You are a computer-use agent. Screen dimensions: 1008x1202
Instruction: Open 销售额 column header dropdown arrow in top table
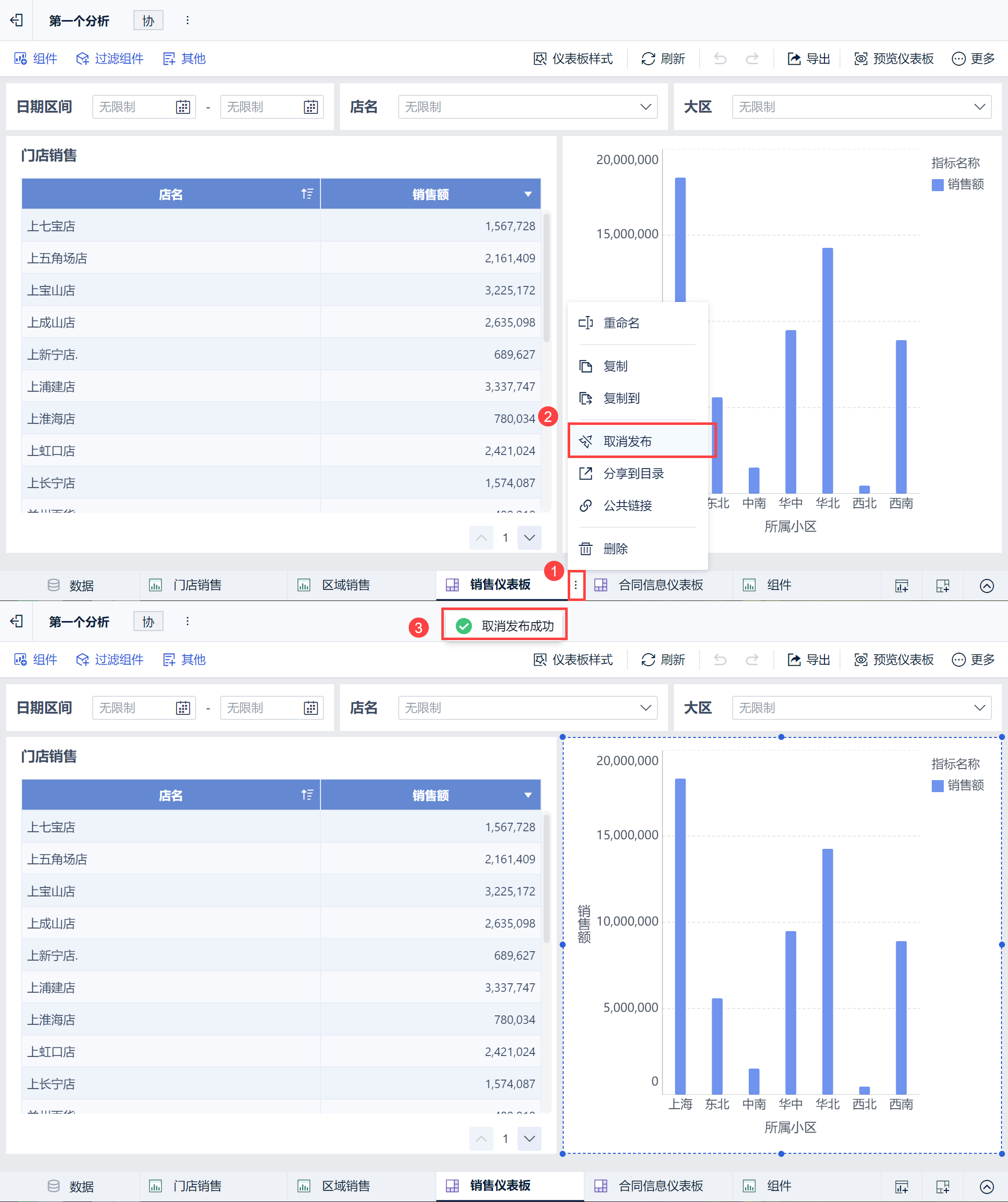point(528,194)
